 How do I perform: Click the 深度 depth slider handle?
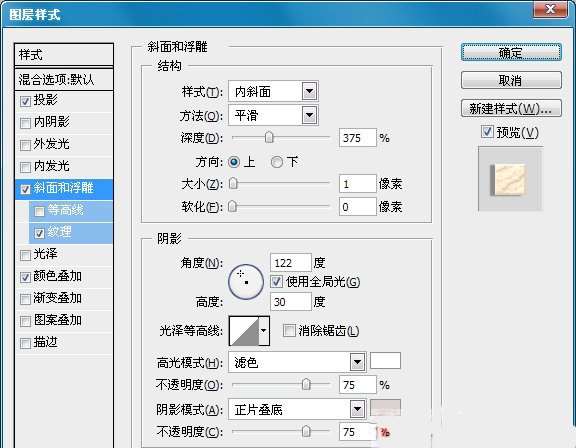[x=269, y=137]
